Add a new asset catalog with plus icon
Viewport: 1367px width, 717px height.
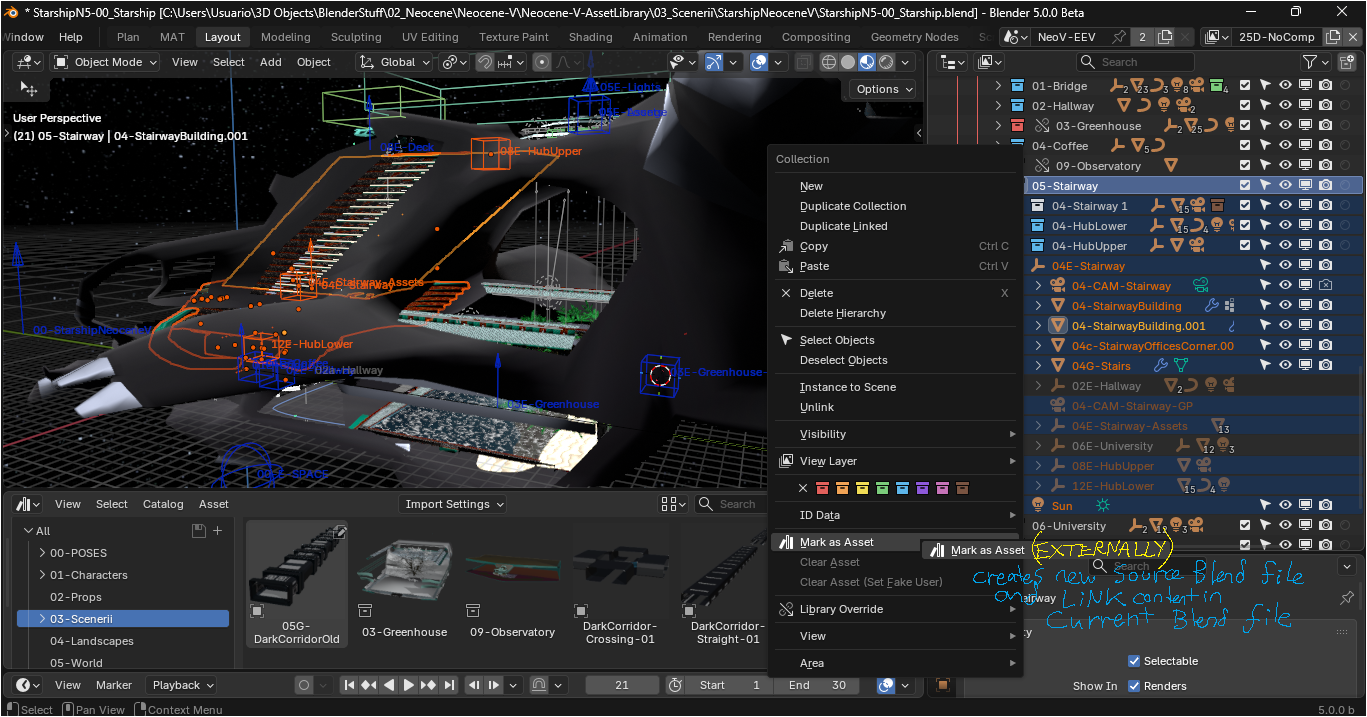coord(217,530)
